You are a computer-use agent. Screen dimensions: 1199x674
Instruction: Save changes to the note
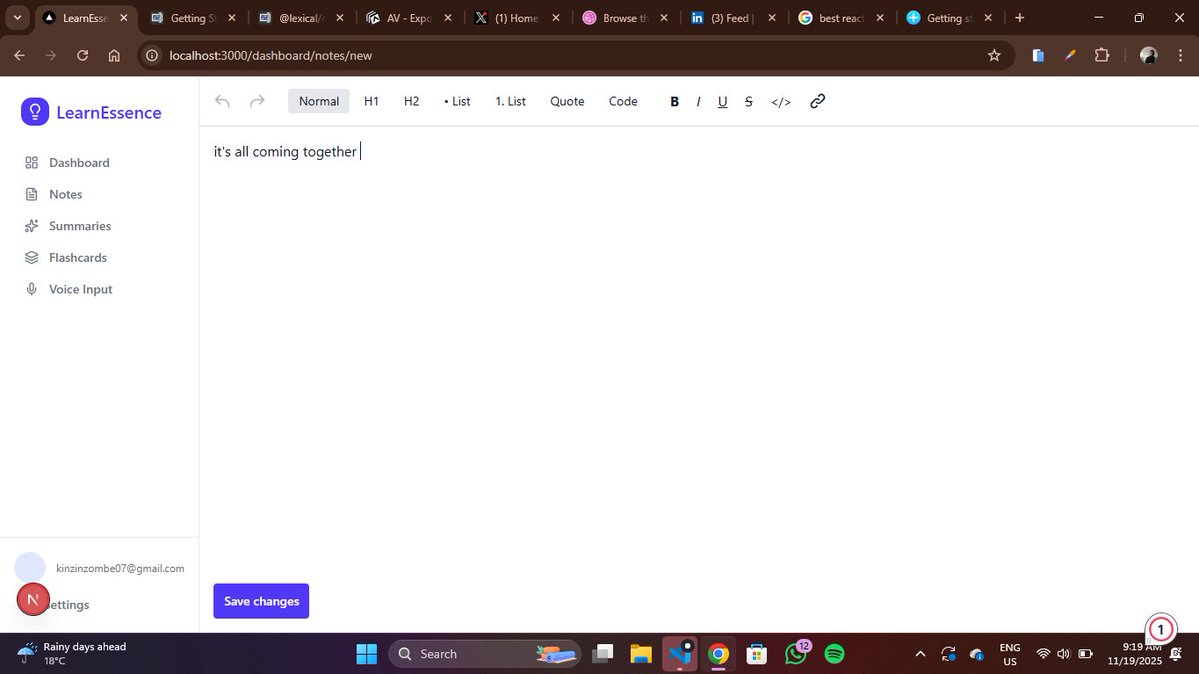[x=261, y=600]
